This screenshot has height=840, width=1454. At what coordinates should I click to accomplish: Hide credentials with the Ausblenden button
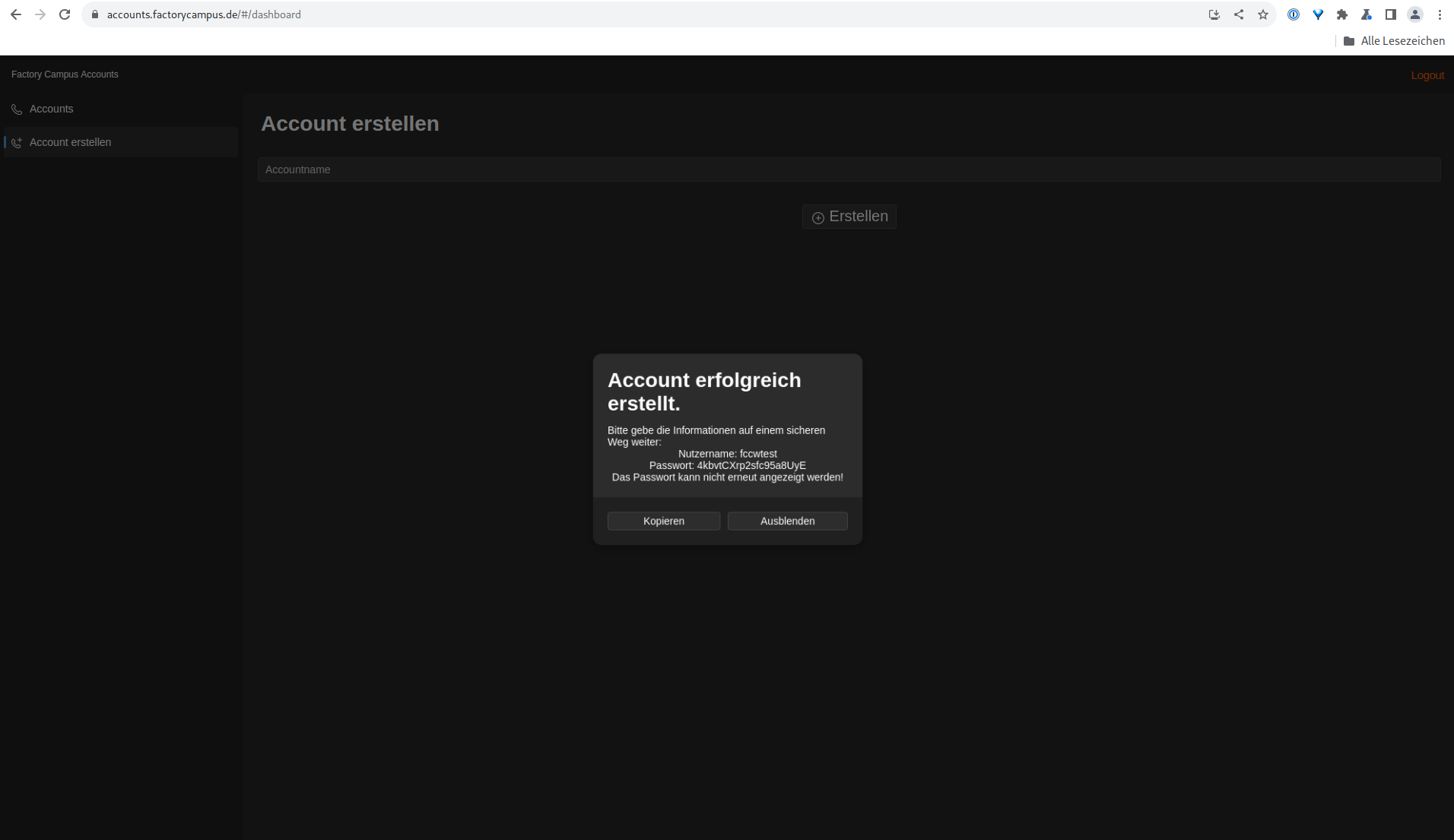(787, 521)
